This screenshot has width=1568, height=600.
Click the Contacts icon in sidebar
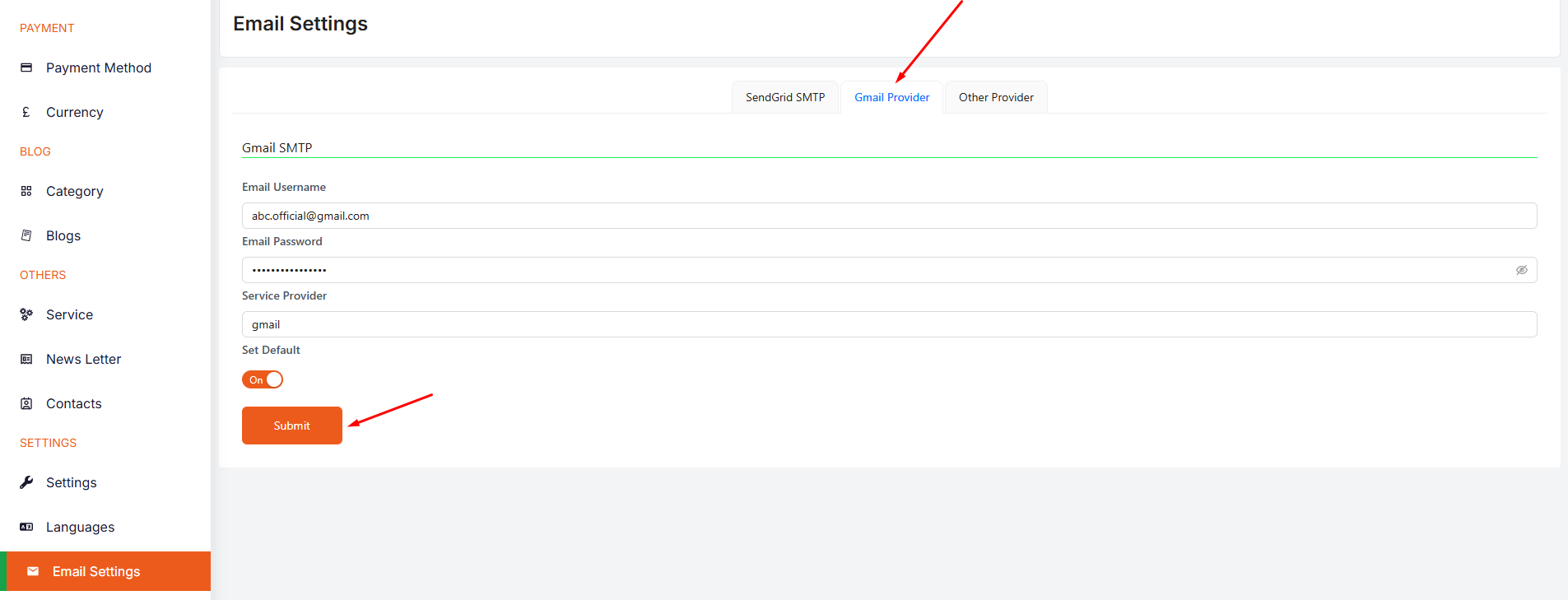[x=26, y=403]
